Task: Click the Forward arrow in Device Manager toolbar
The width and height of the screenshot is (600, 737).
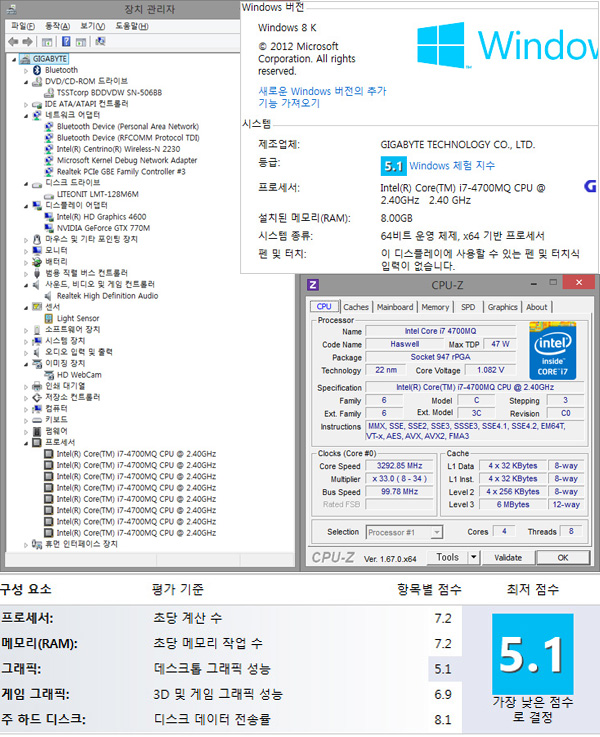Action: pos(28,42)
